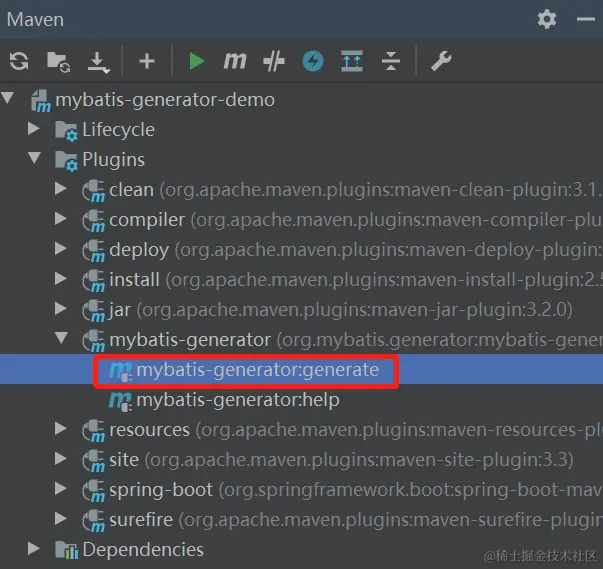
Task: Click Collapse All toolbar icon
Action: 391,61
